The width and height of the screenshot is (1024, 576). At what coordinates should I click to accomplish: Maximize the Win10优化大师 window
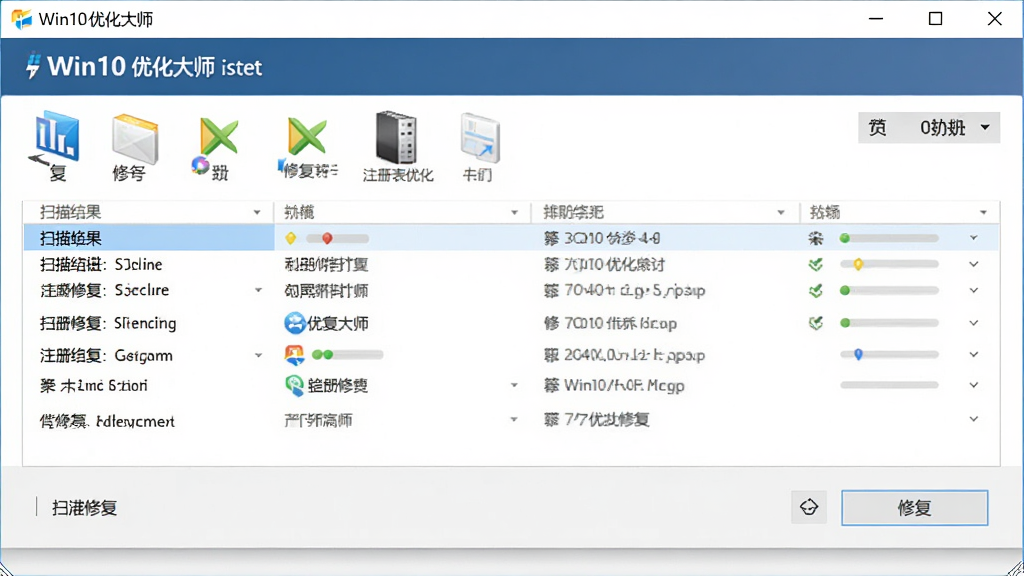pyautogui.click(x=935, y=19)
